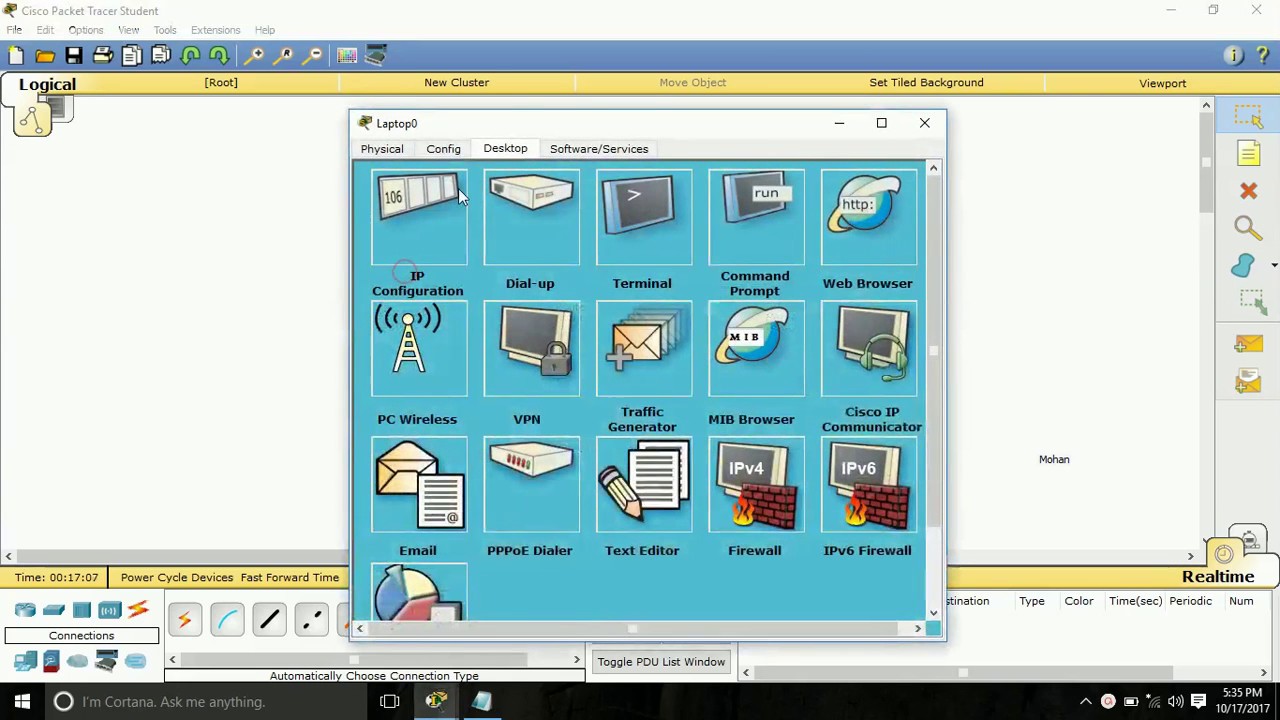The image size is (1280, 720).
Task: Open the Tools menu
Action: (x=165, y=30)
